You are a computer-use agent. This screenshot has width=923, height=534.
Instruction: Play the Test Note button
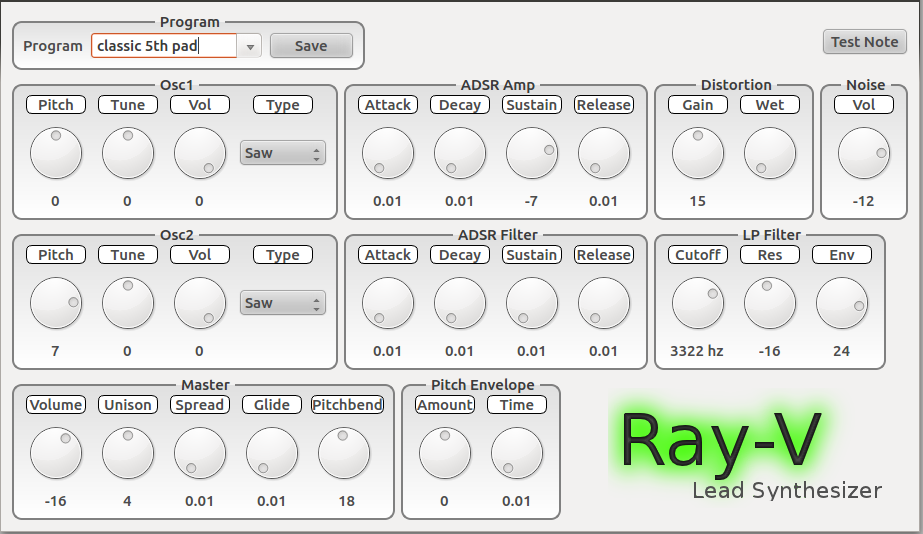[x=864, y=42]
